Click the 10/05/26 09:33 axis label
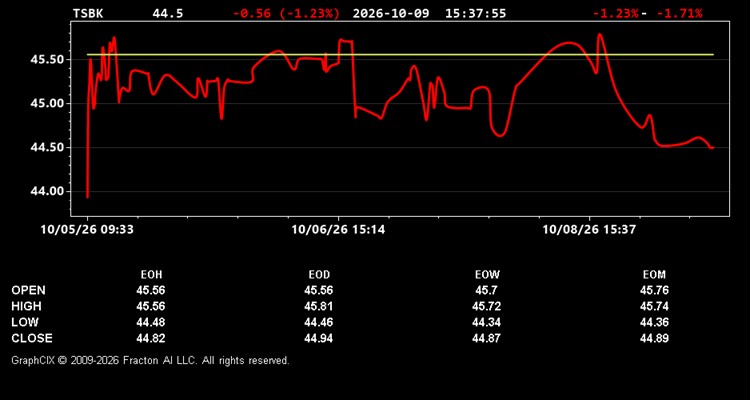The height and width of the screenshot is (400, 750). click(x=87, y=230)
